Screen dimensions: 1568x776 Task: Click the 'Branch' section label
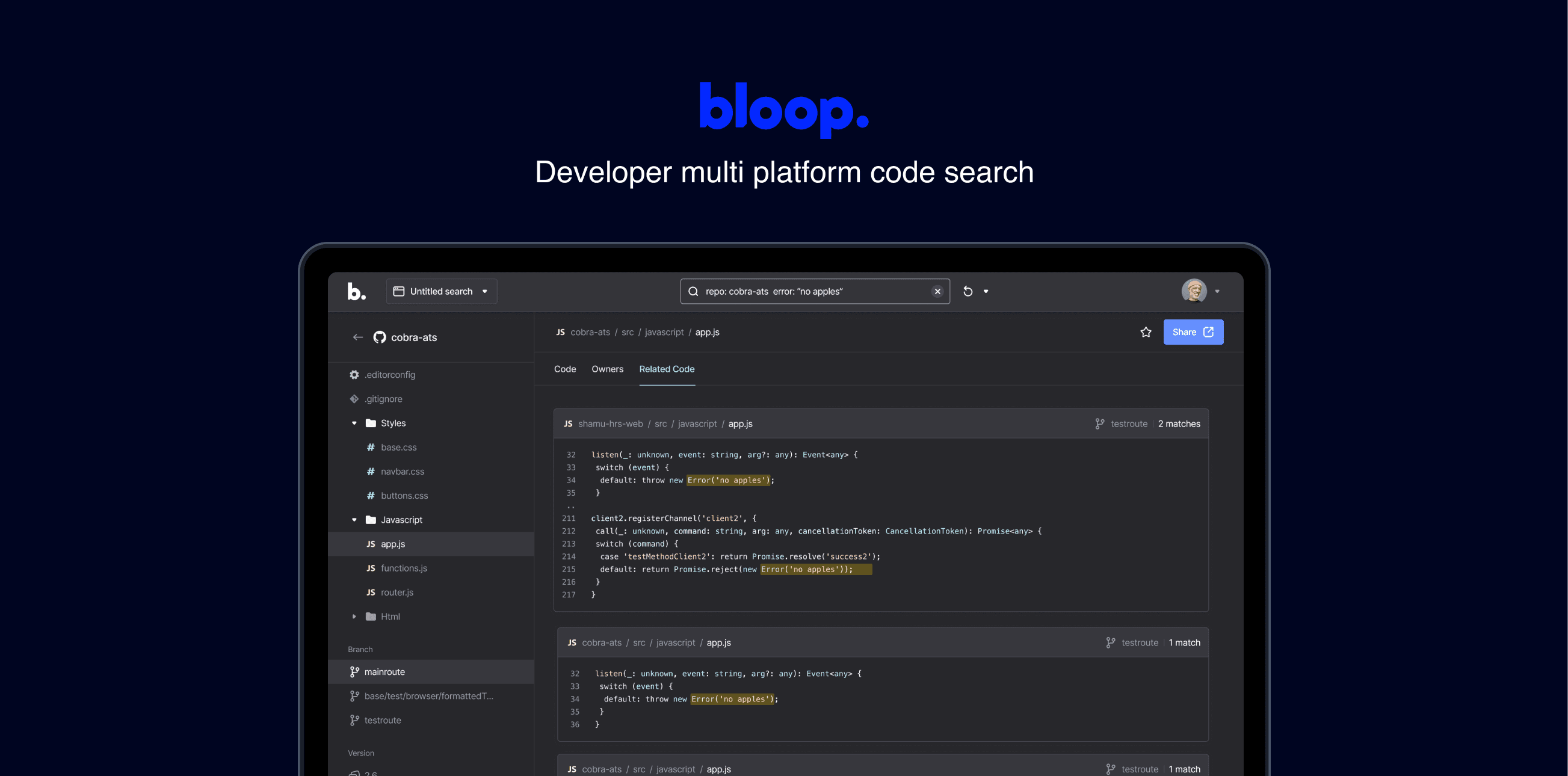[x=360, y=650]
